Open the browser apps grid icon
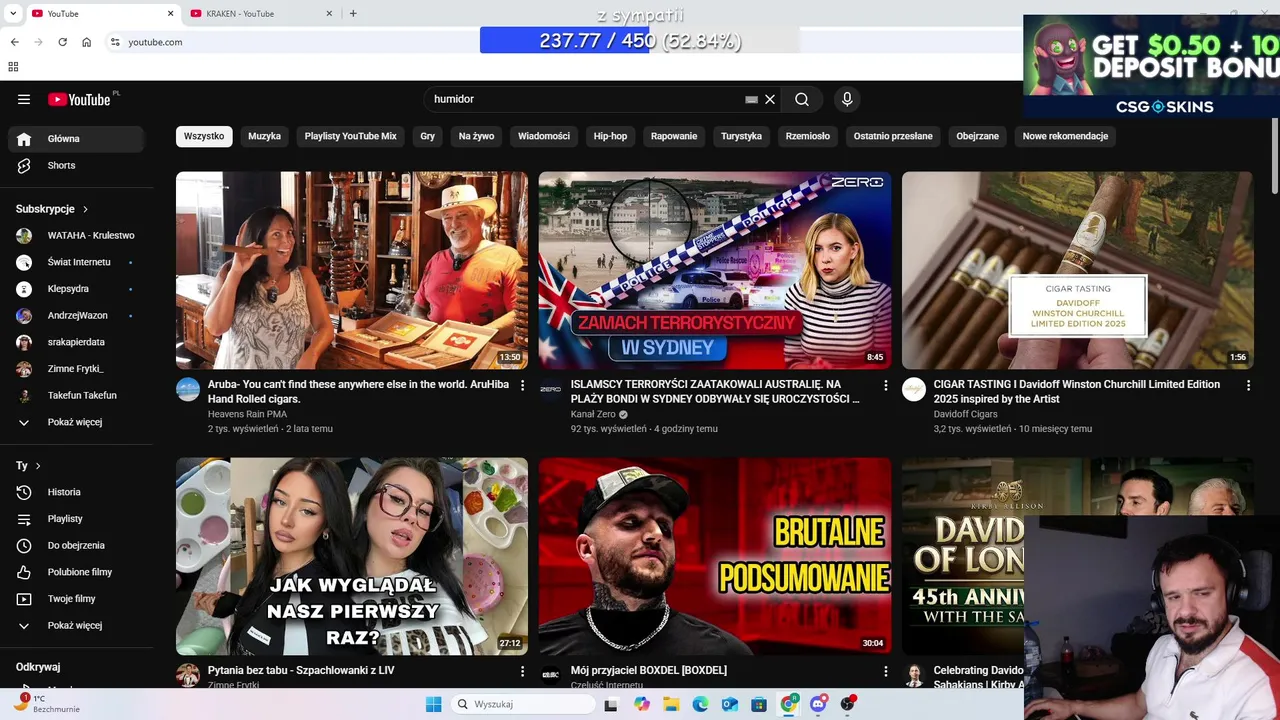 13,67
